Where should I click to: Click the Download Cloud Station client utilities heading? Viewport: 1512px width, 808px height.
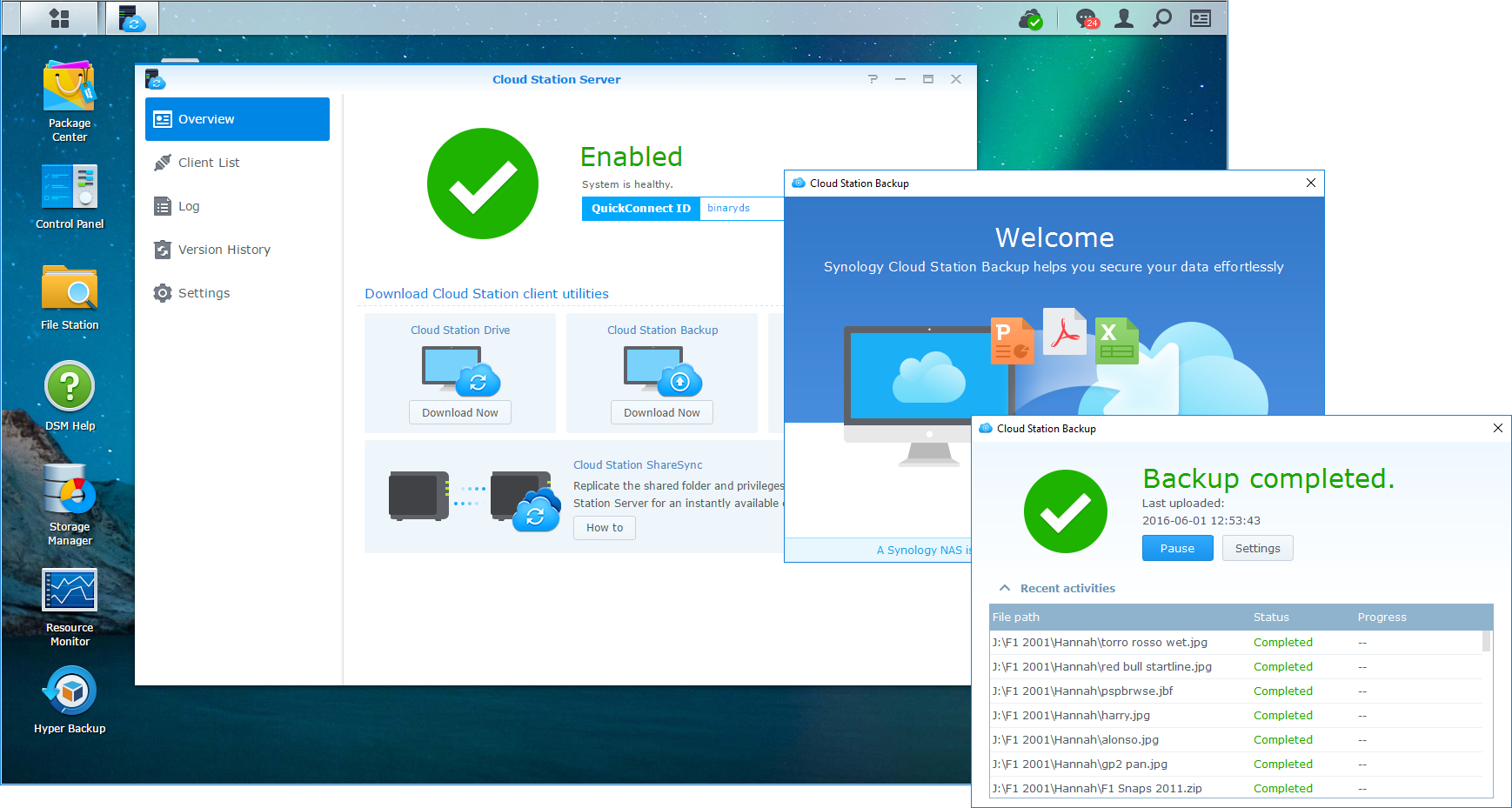click(486, 294)
